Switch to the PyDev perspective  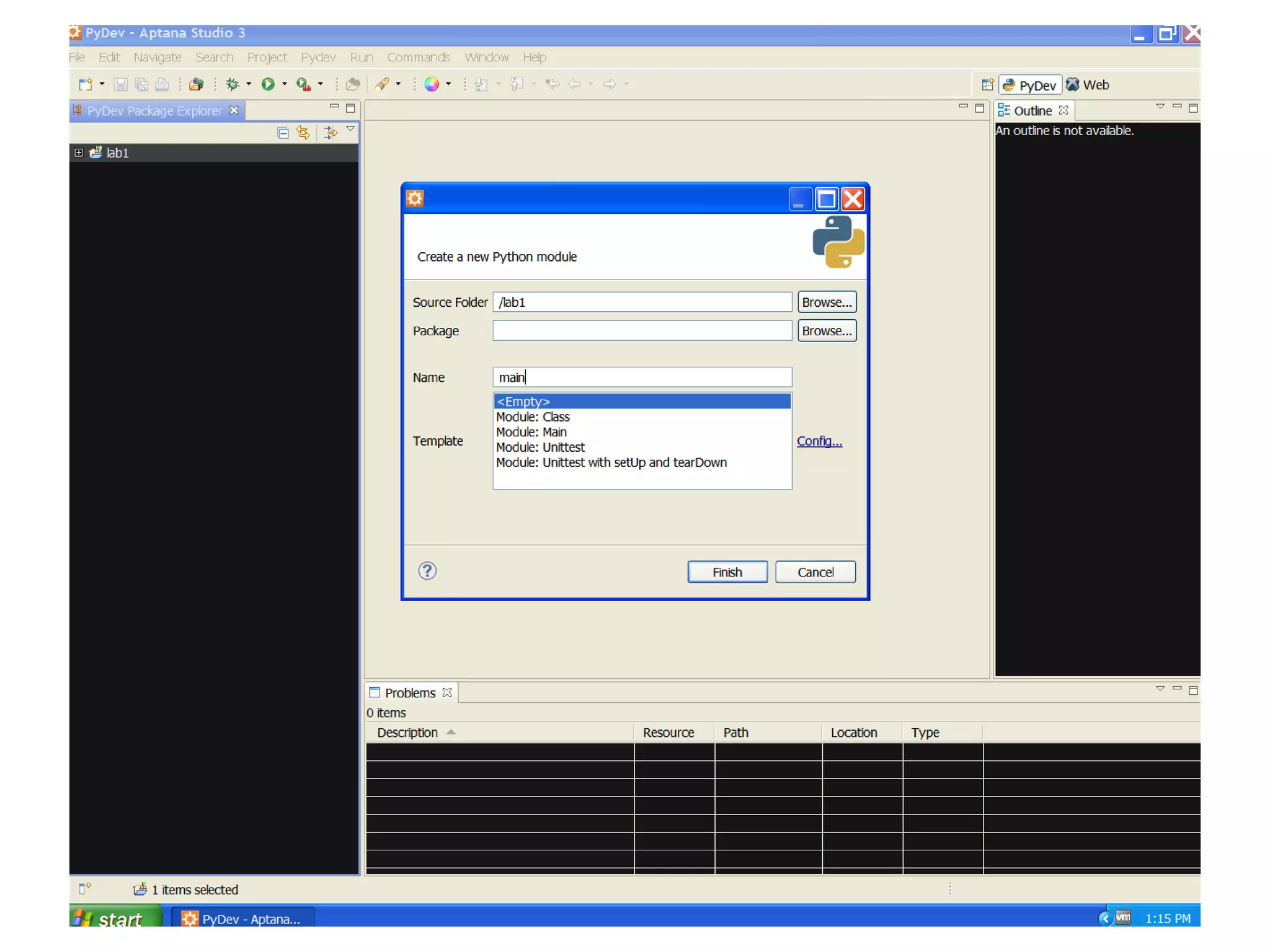1030,85
